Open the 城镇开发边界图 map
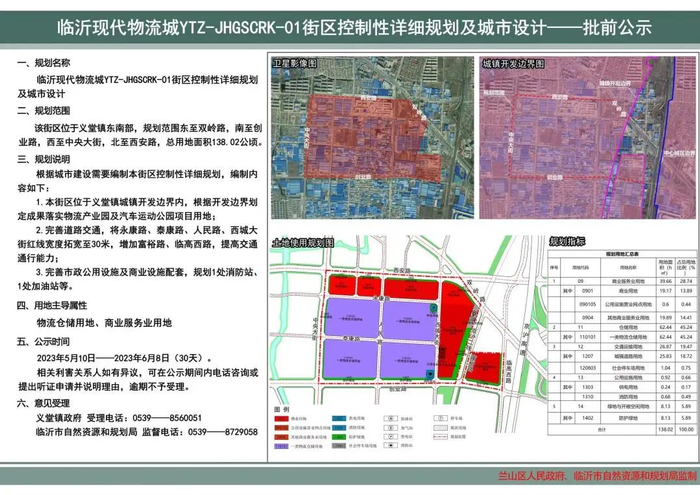 click(x=588, y=137)
